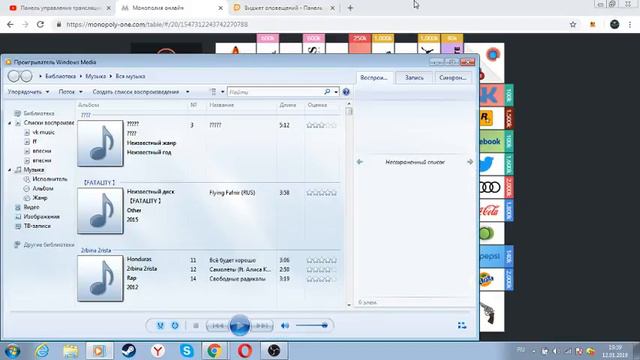Image resolution: width=640 pixels, height=360 pixels.
Task: Select Альбом in the navigation tree
Action: coord(43,189)
